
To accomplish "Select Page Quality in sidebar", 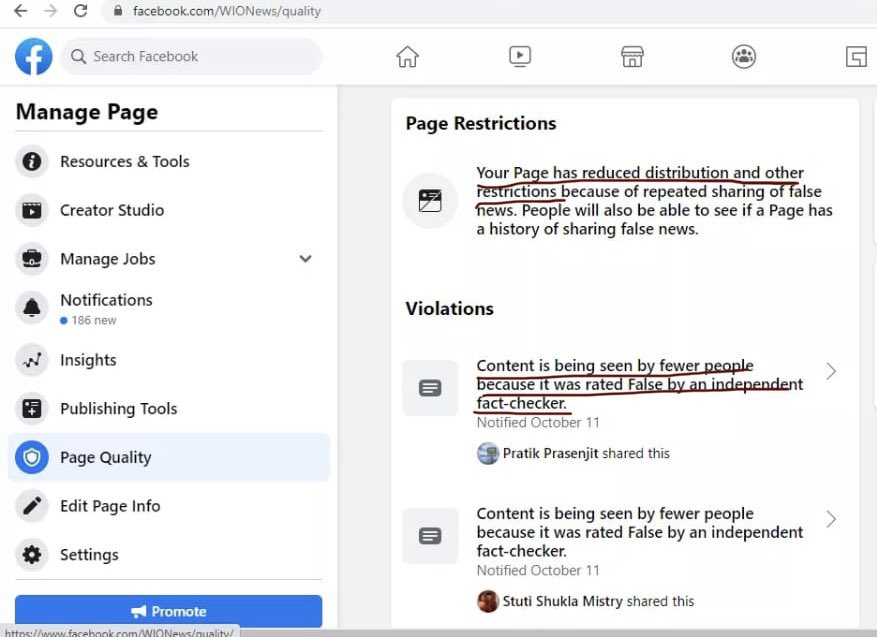I will (x=168, y=457).
